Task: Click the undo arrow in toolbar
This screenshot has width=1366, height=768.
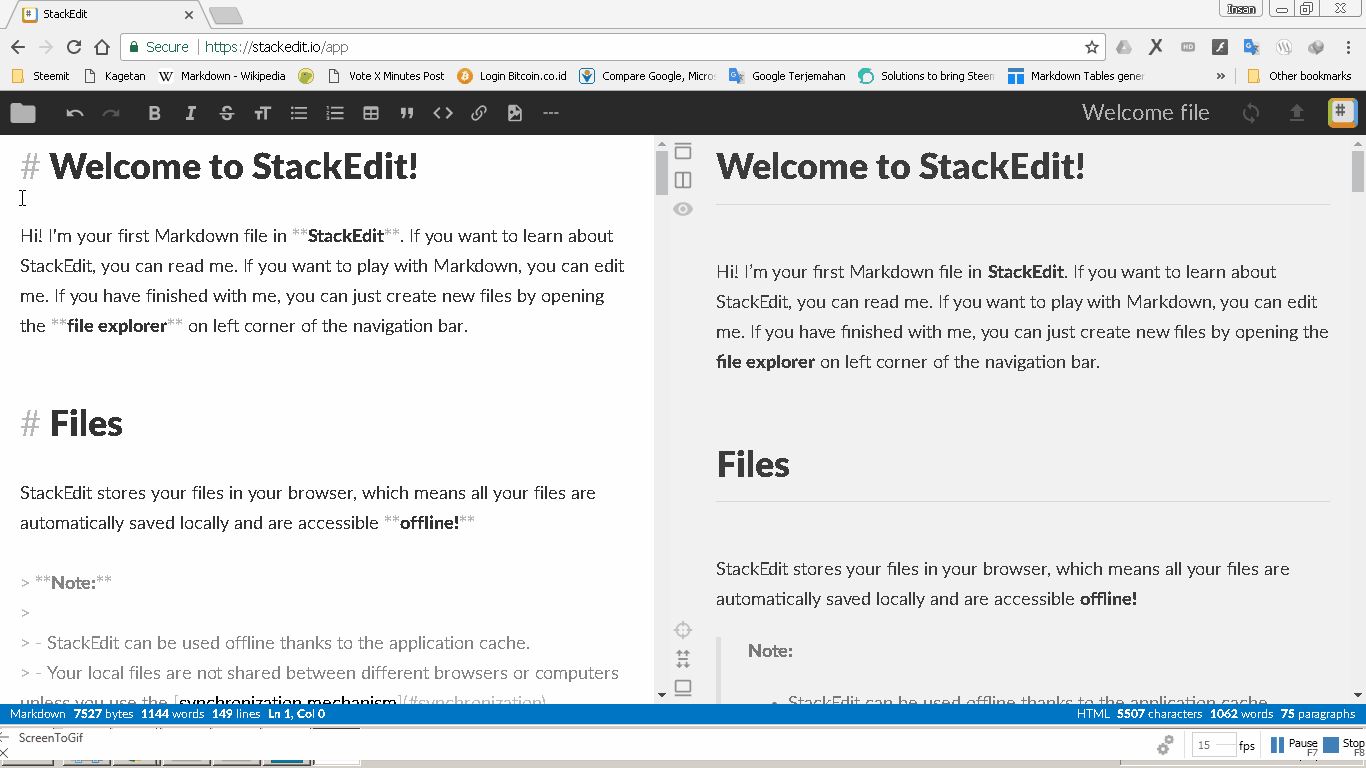Action: 75,113
